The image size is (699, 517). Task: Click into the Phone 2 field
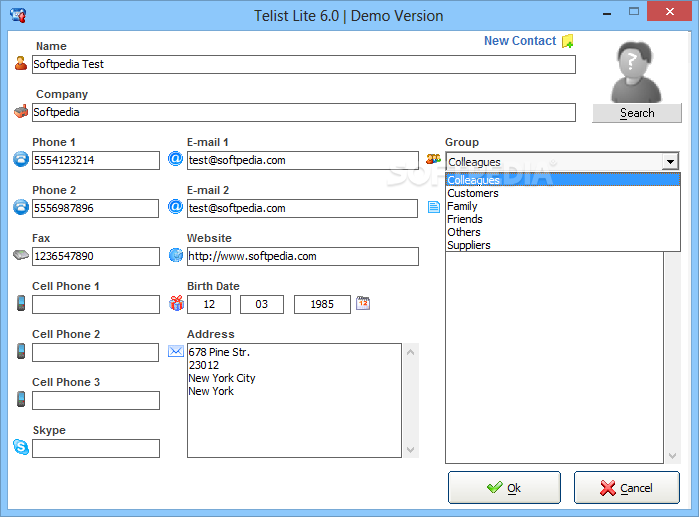coord(95,208)
